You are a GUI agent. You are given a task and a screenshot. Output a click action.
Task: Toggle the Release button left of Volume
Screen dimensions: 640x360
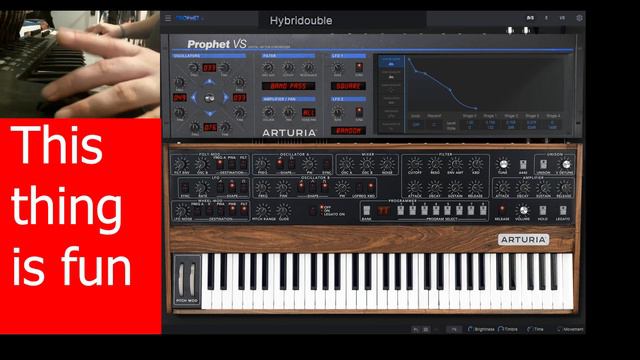point(502,209)
